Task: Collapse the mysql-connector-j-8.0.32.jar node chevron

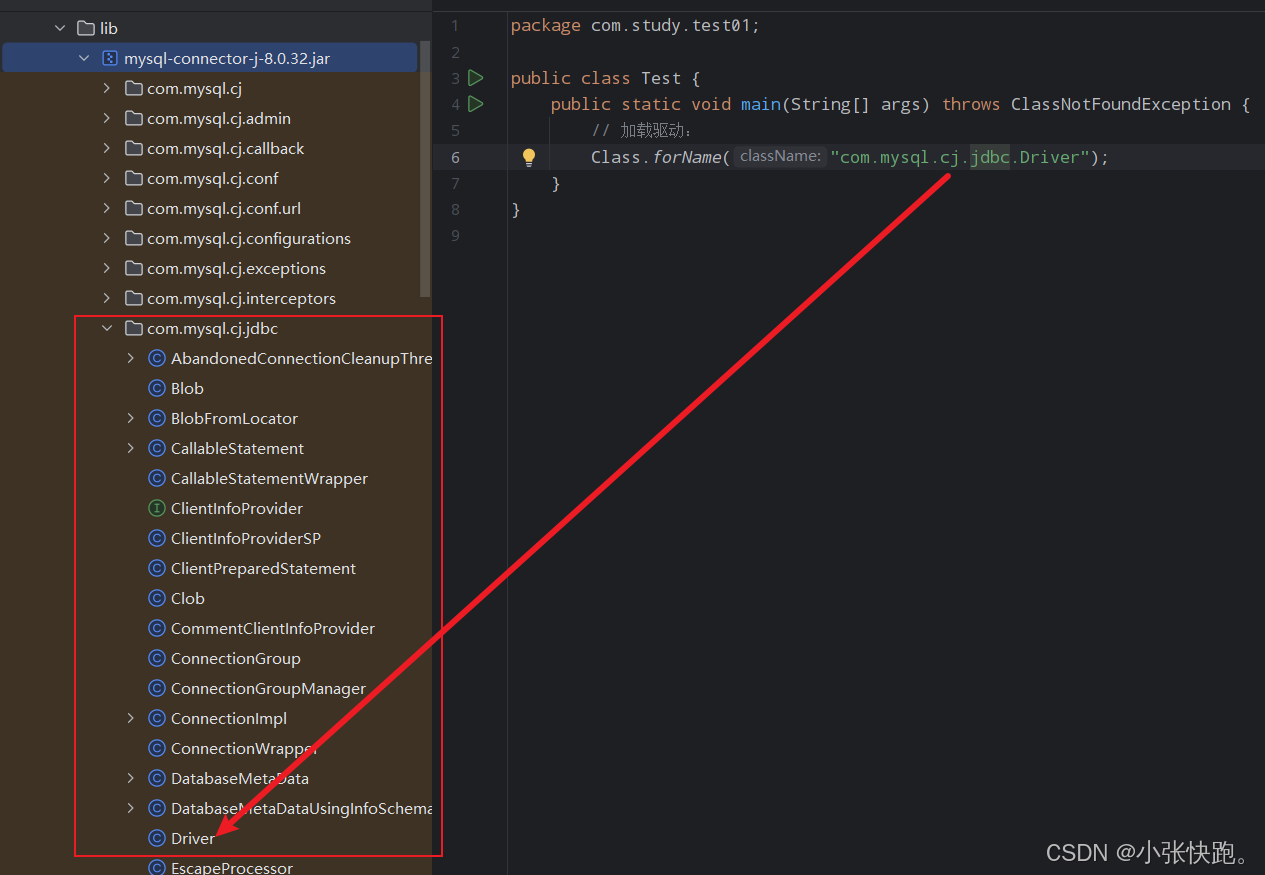Action: 84,58
